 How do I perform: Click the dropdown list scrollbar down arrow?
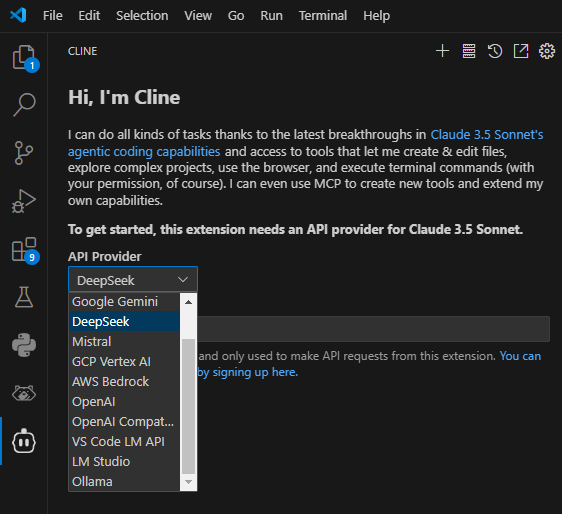coord(189,482)
